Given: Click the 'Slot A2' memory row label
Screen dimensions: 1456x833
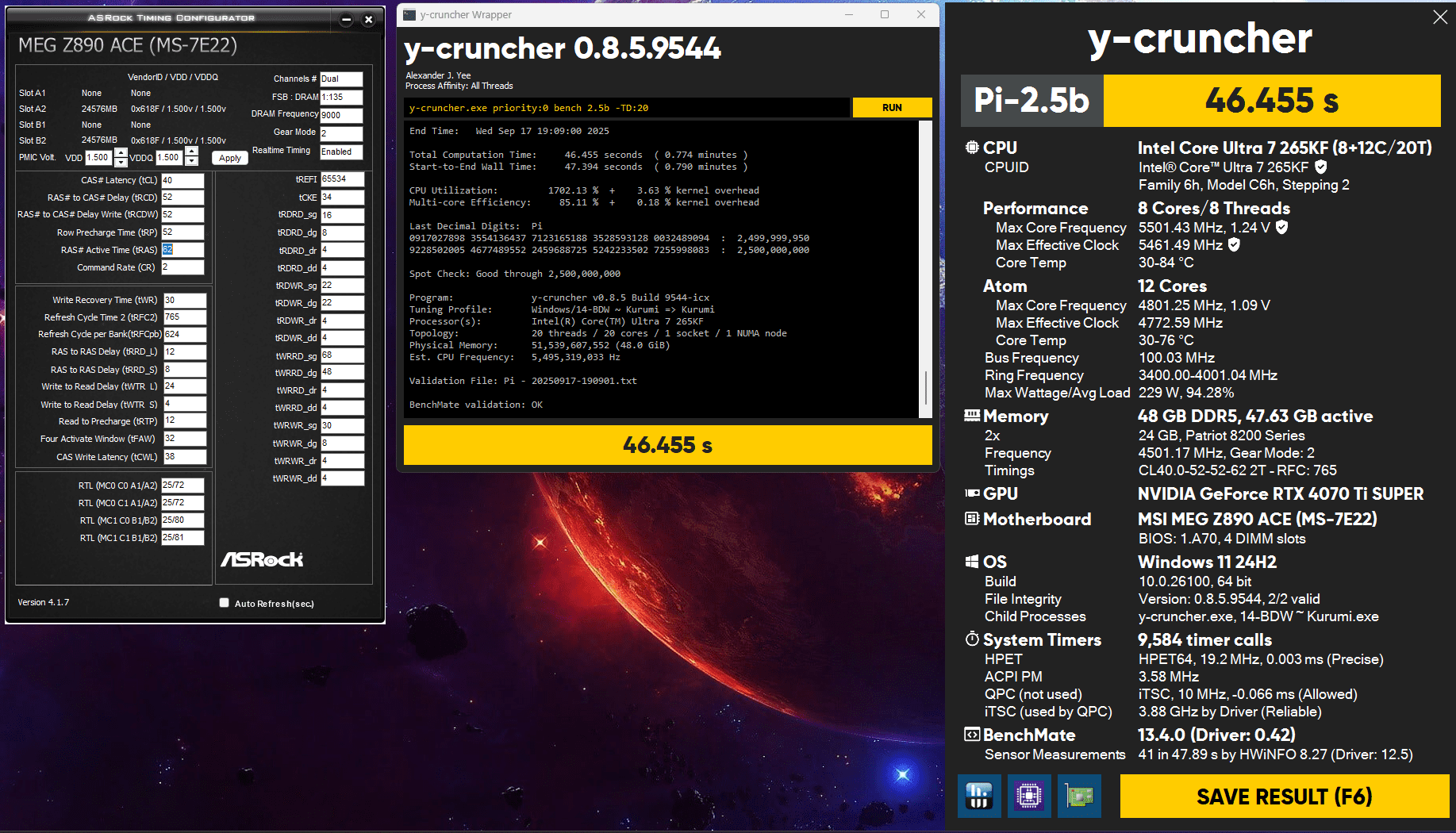Looking at the screenshot, I should (x=33, y=109).
